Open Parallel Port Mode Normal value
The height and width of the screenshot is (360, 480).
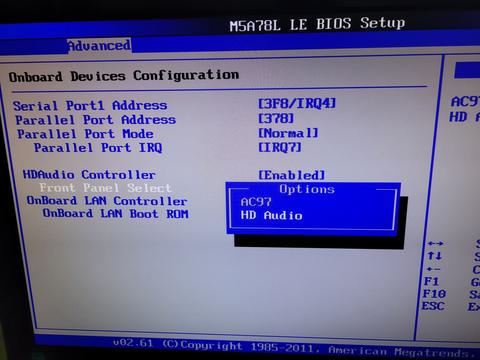pyautogui.click(x=288, y=133)
